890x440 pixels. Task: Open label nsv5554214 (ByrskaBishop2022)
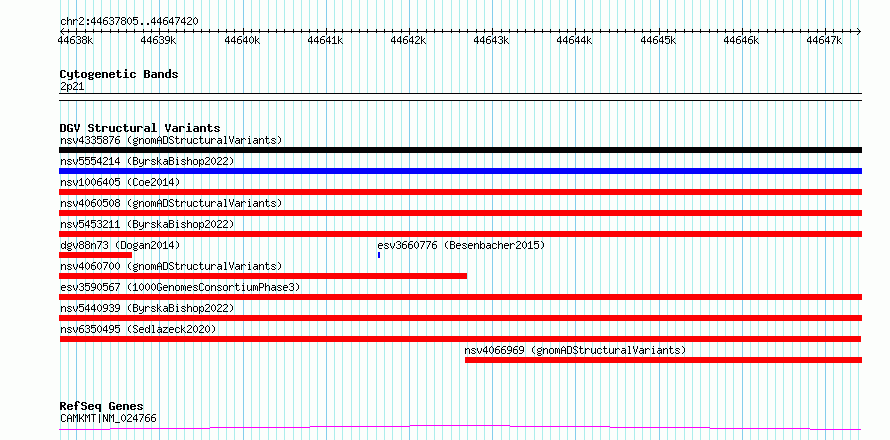147,161
